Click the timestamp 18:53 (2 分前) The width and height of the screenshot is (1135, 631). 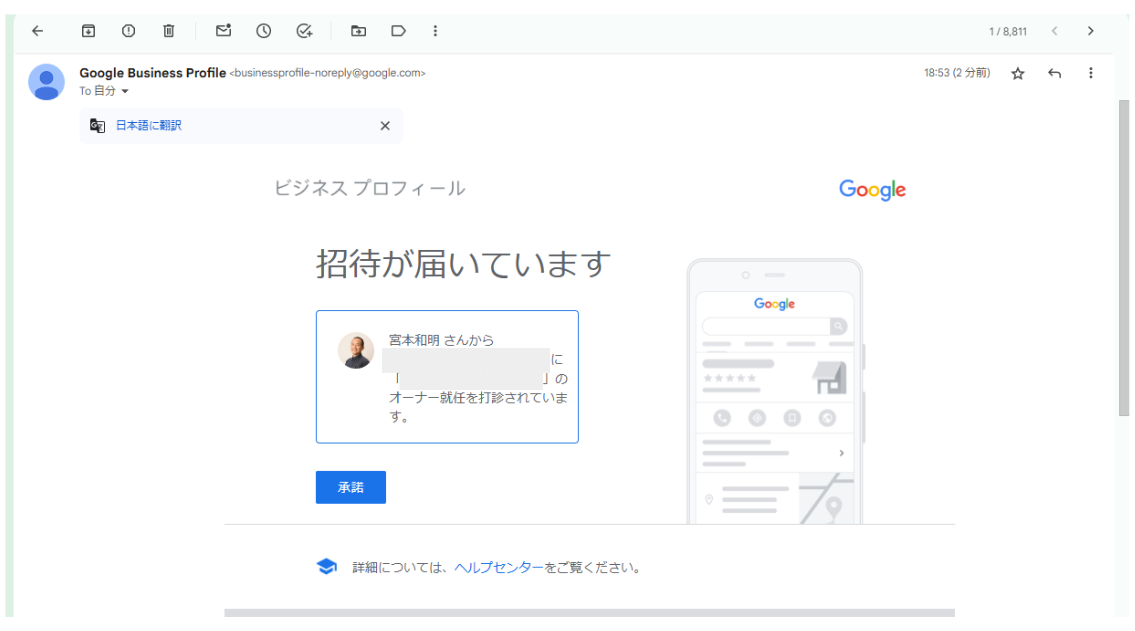click(x=957, y=73)
